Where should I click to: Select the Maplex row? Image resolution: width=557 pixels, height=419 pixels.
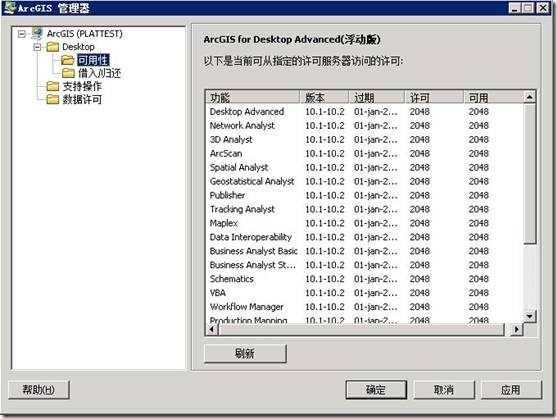(x=364, y=223)
